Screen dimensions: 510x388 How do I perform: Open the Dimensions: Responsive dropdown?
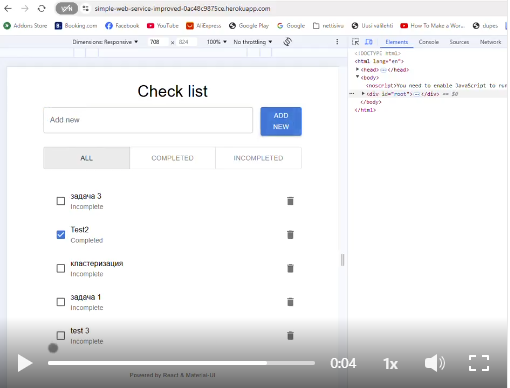click(x=105, y=42)
